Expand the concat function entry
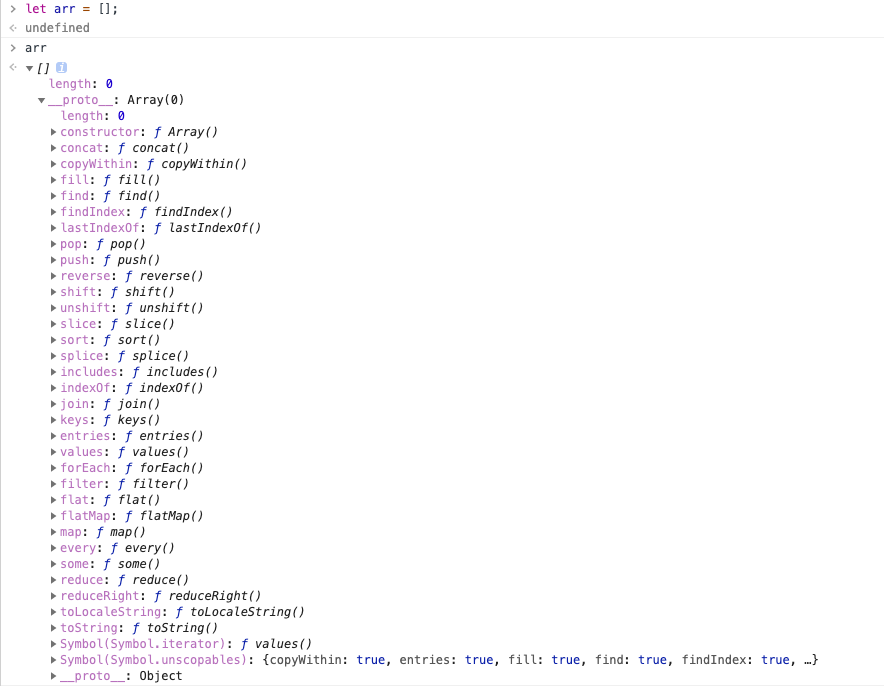This screenshot has height=686, width=884. pos(54,148)
